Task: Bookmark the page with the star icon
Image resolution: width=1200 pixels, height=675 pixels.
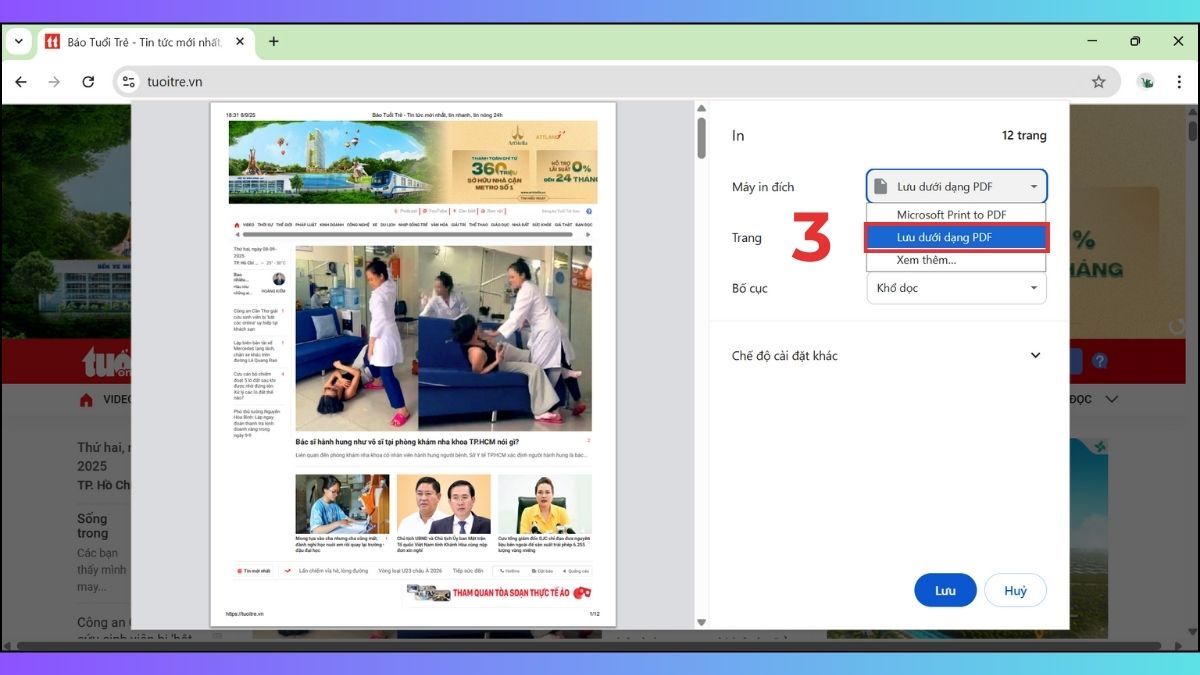Action: point(1098,82)
